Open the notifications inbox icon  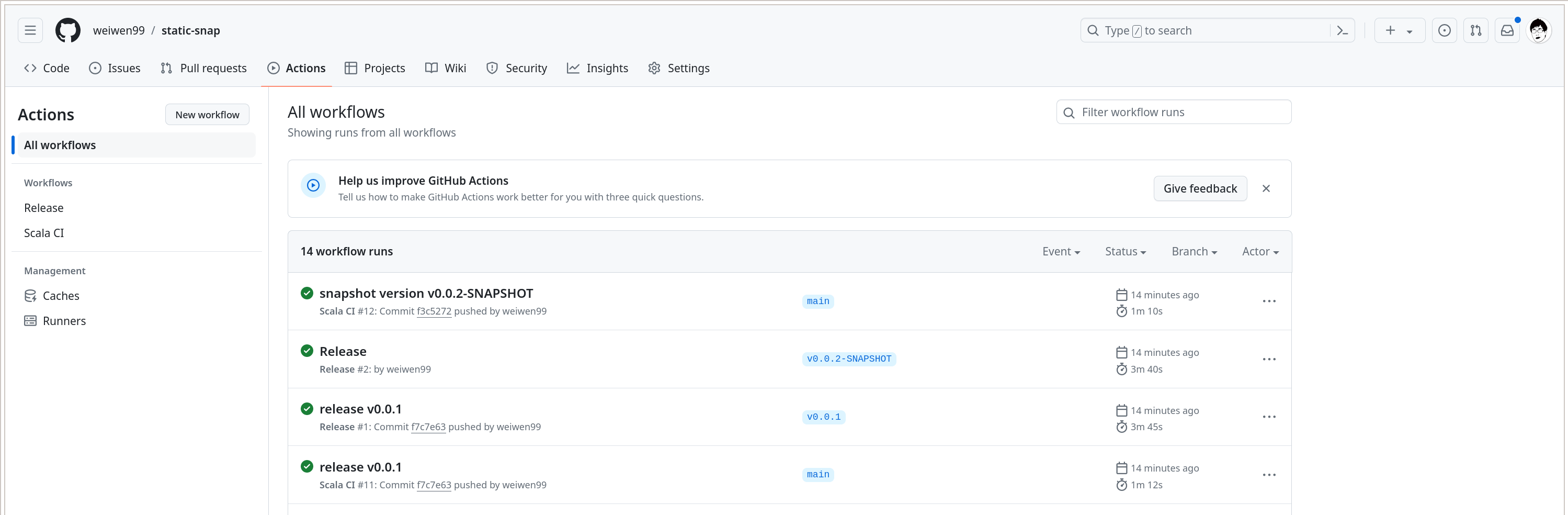1507,30
